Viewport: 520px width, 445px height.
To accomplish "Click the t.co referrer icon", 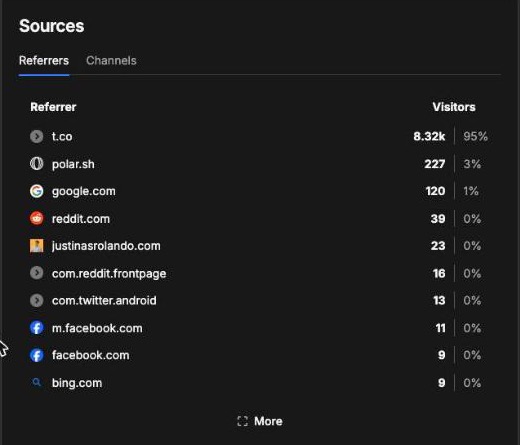I will [37, 136].
